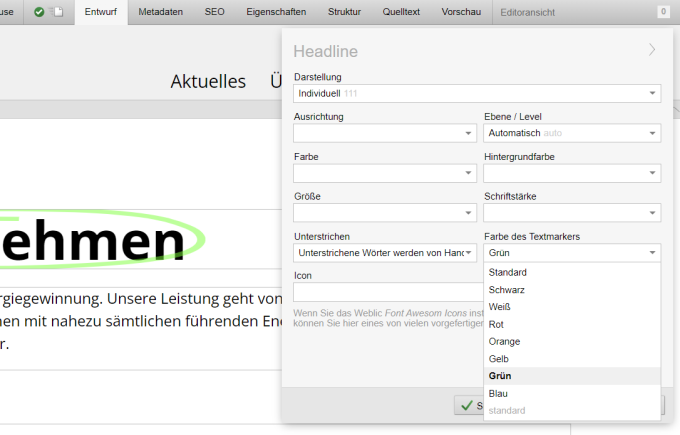This screenshot has width=680, height=435.
Task: Open the Farbe dropdown
Action: 385,173
